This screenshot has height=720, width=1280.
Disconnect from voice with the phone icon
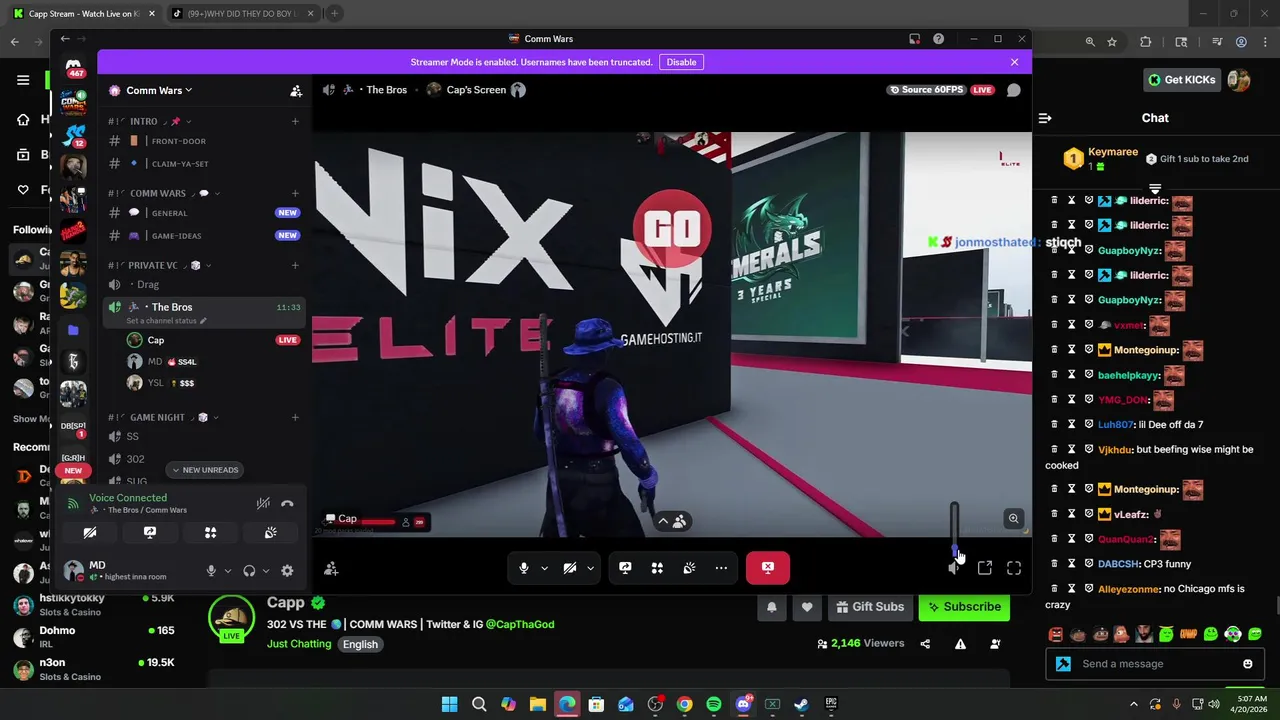[287, 504]
